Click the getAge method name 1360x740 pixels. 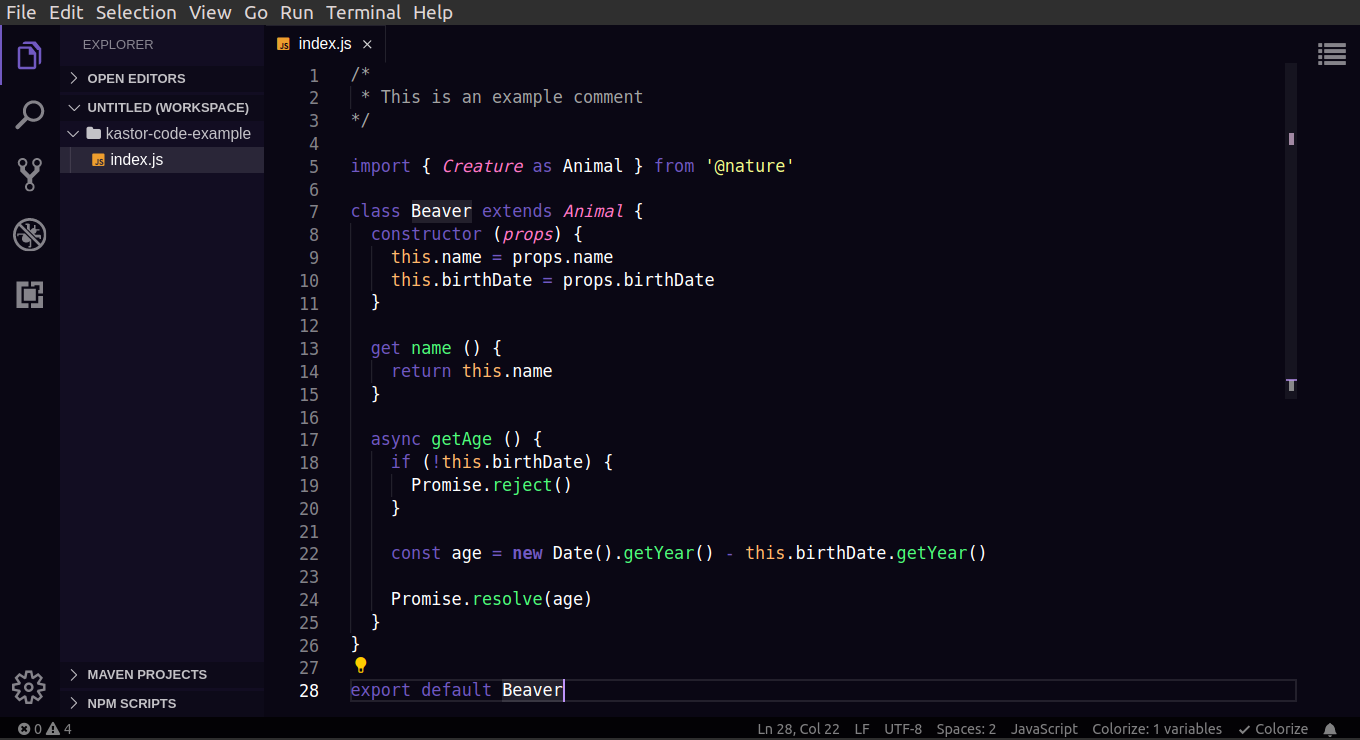[x=461, y=439]
